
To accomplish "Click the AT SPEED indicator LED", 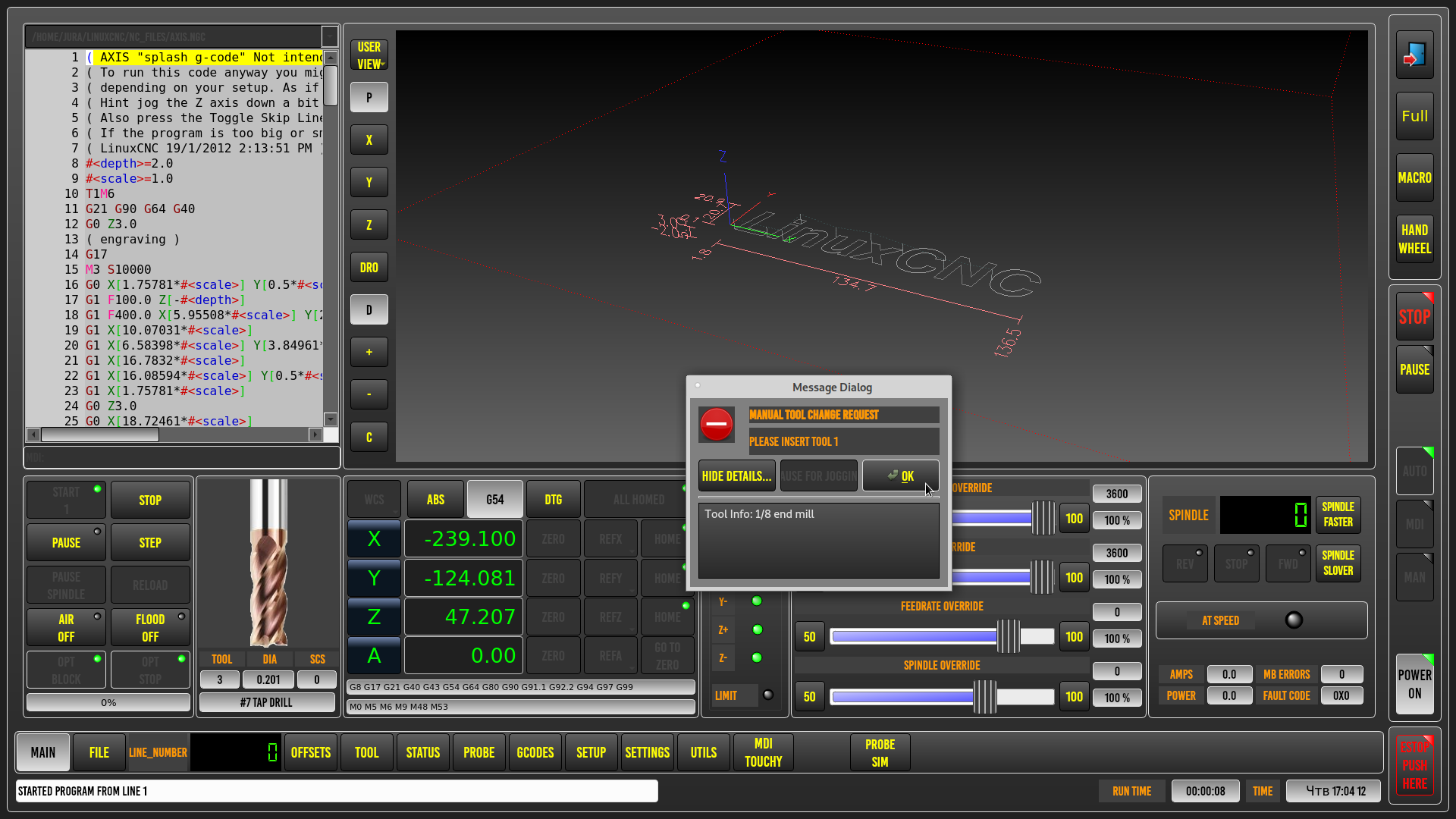I will 1294,620.
